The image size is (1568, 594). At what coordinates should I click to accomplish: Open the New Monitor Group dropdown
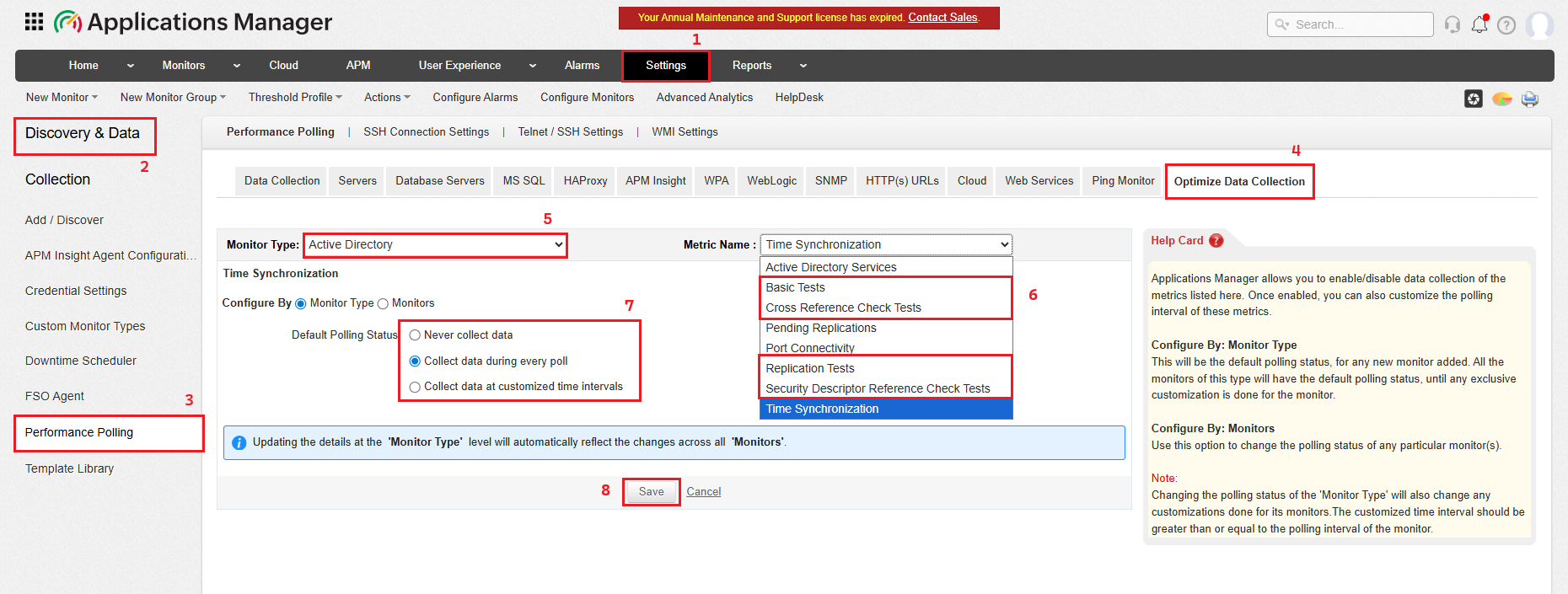coord(173,98)
